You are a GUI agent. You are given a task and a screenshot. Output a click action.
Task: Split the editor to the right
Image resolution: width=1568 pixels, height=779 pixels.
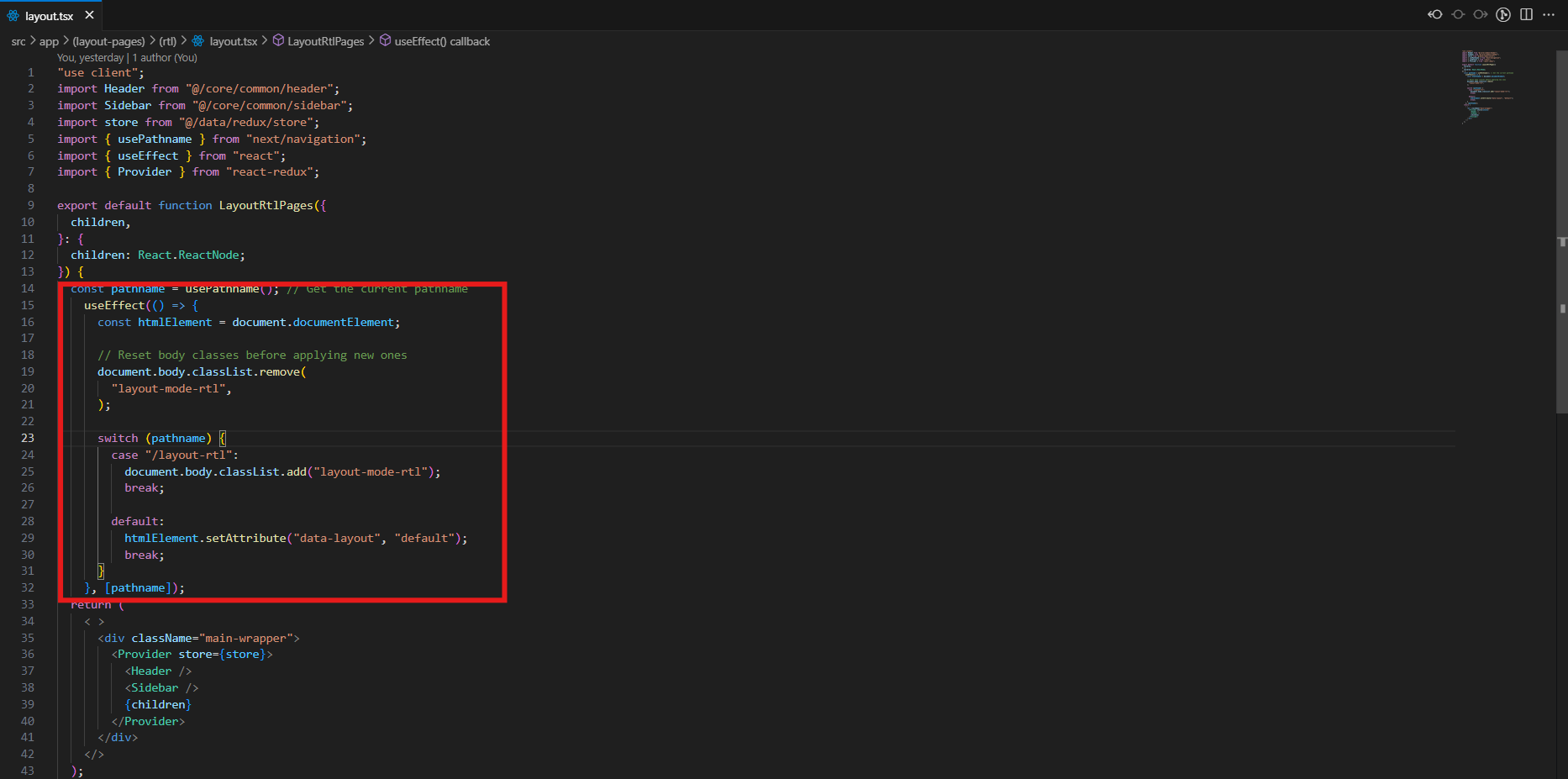click(1526, 14)
